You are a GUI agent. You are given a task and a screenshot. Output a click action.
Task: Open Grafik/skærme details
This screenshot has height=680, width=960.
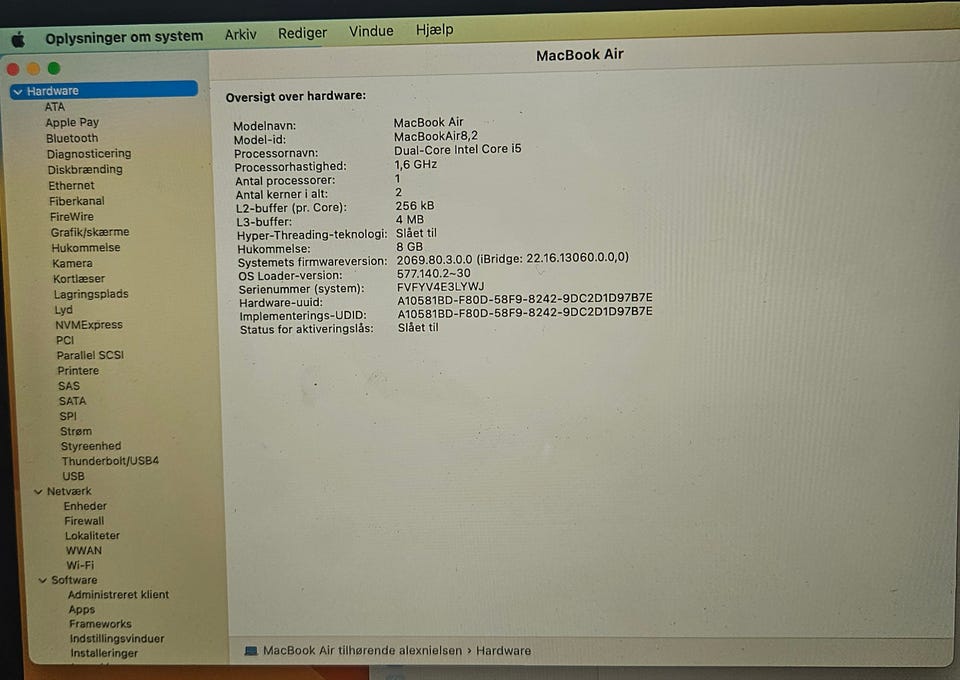click(x=90, y=232)
